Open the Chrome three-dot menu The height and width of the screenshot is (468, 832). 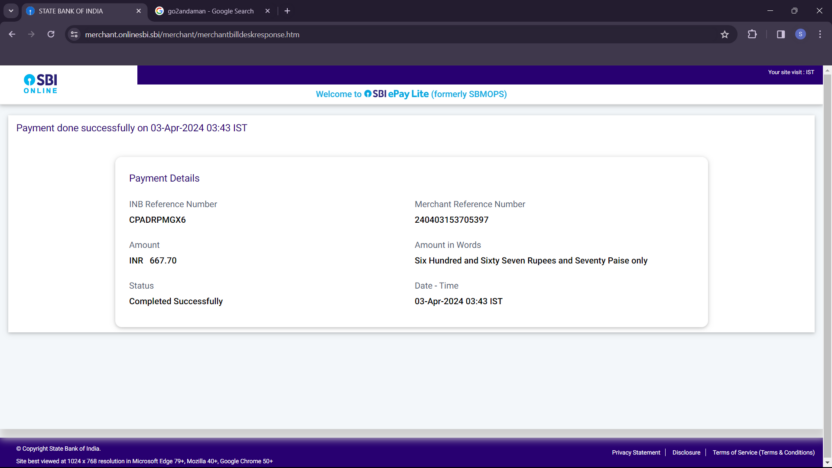coord(820,34)
